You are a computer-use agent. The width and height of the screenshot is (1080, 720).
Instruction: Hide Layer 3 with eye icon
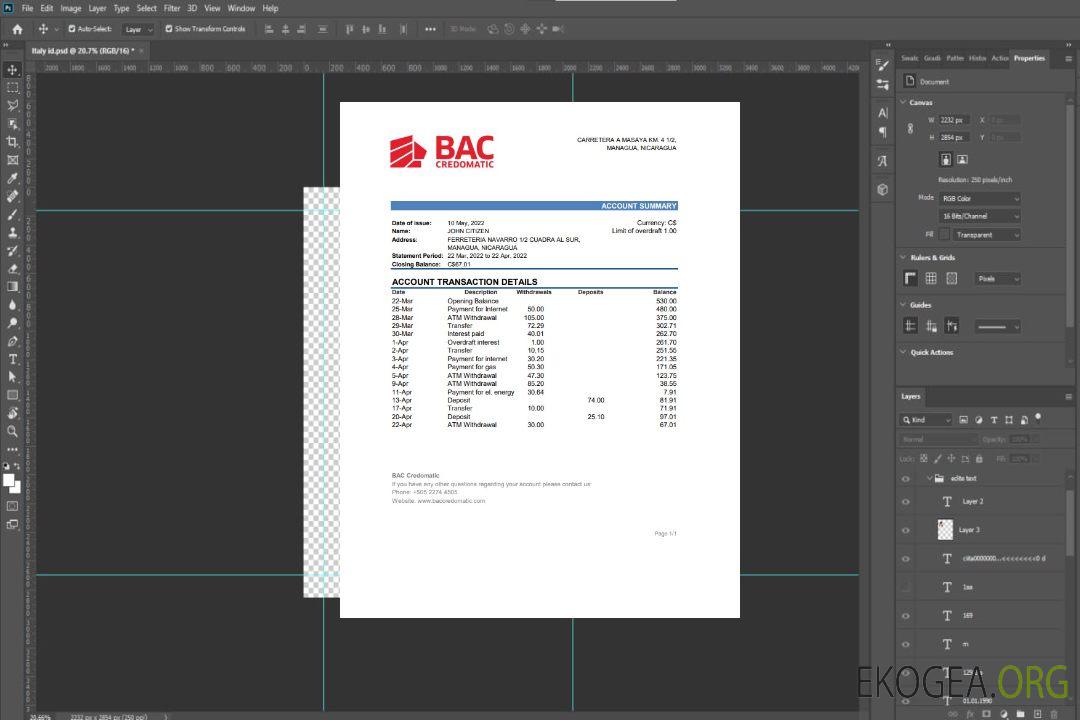coord(906,531)
